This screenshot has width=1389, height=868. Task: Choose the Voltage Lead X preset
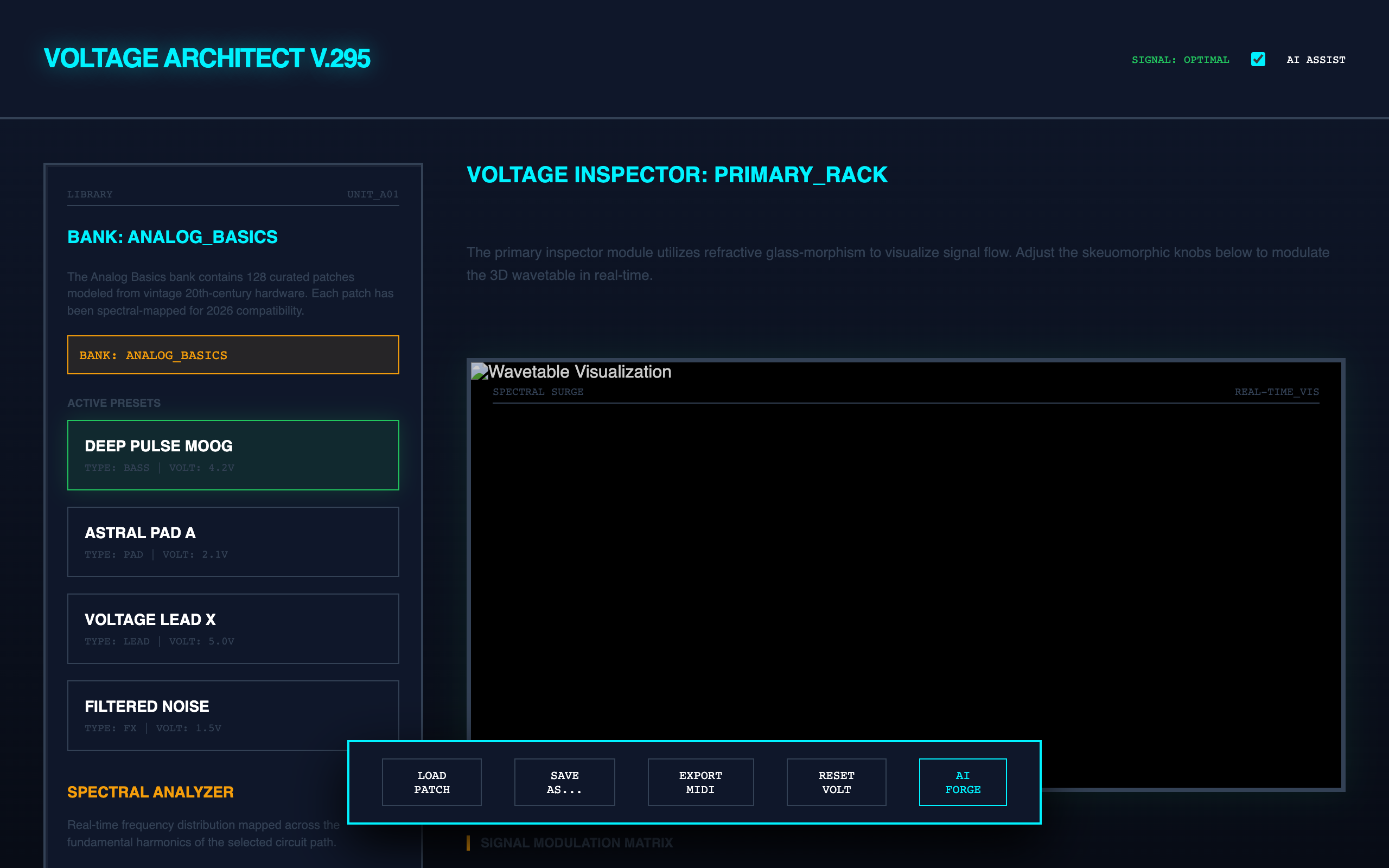233,628
